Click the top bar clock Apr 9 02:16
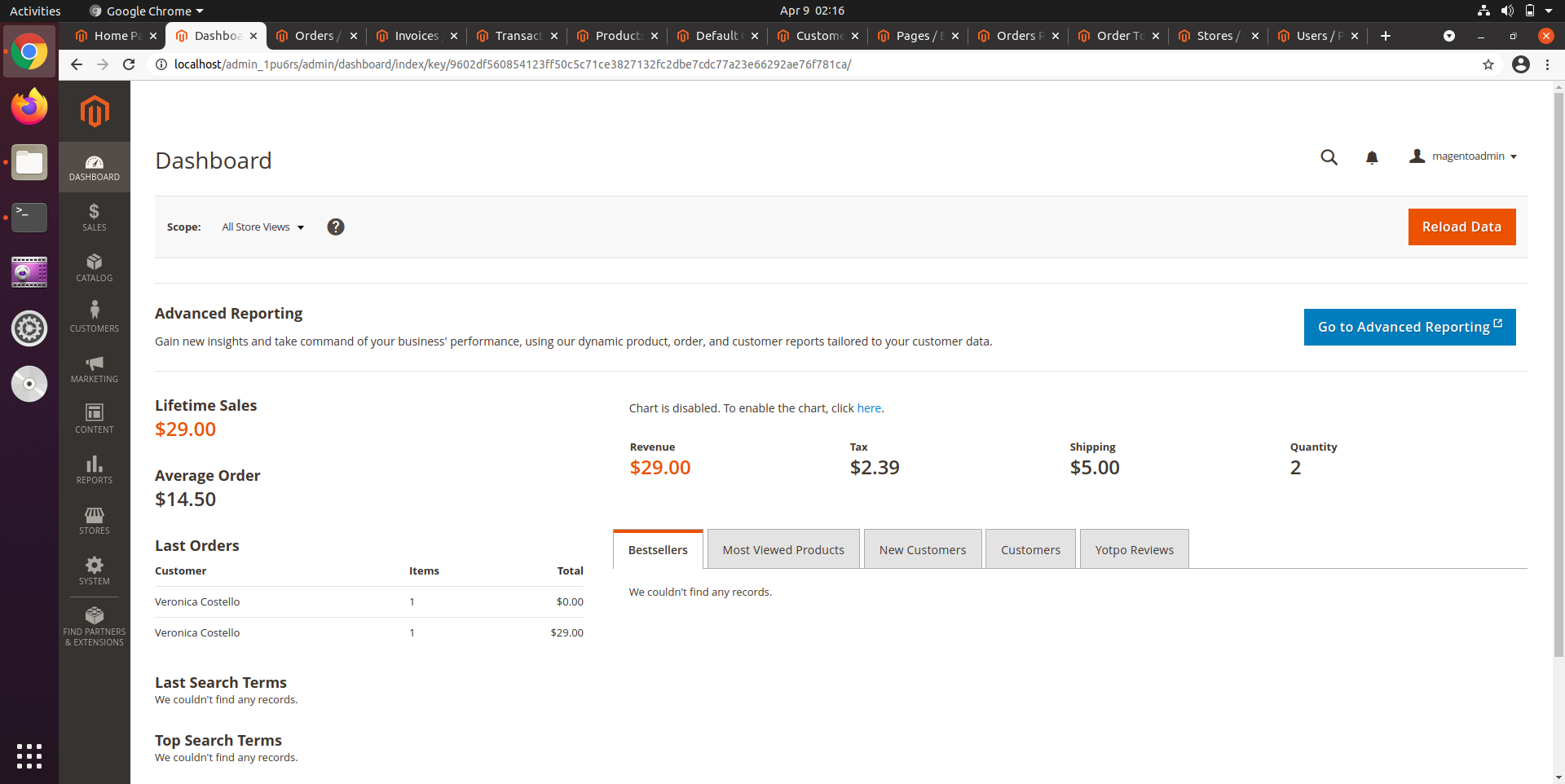1565x784 pixels. [812, 11]
